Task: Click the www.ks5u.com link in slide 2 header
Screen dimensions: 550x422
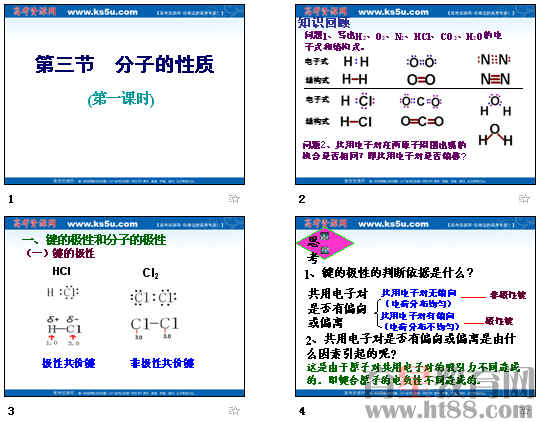Action: point(393,12)
